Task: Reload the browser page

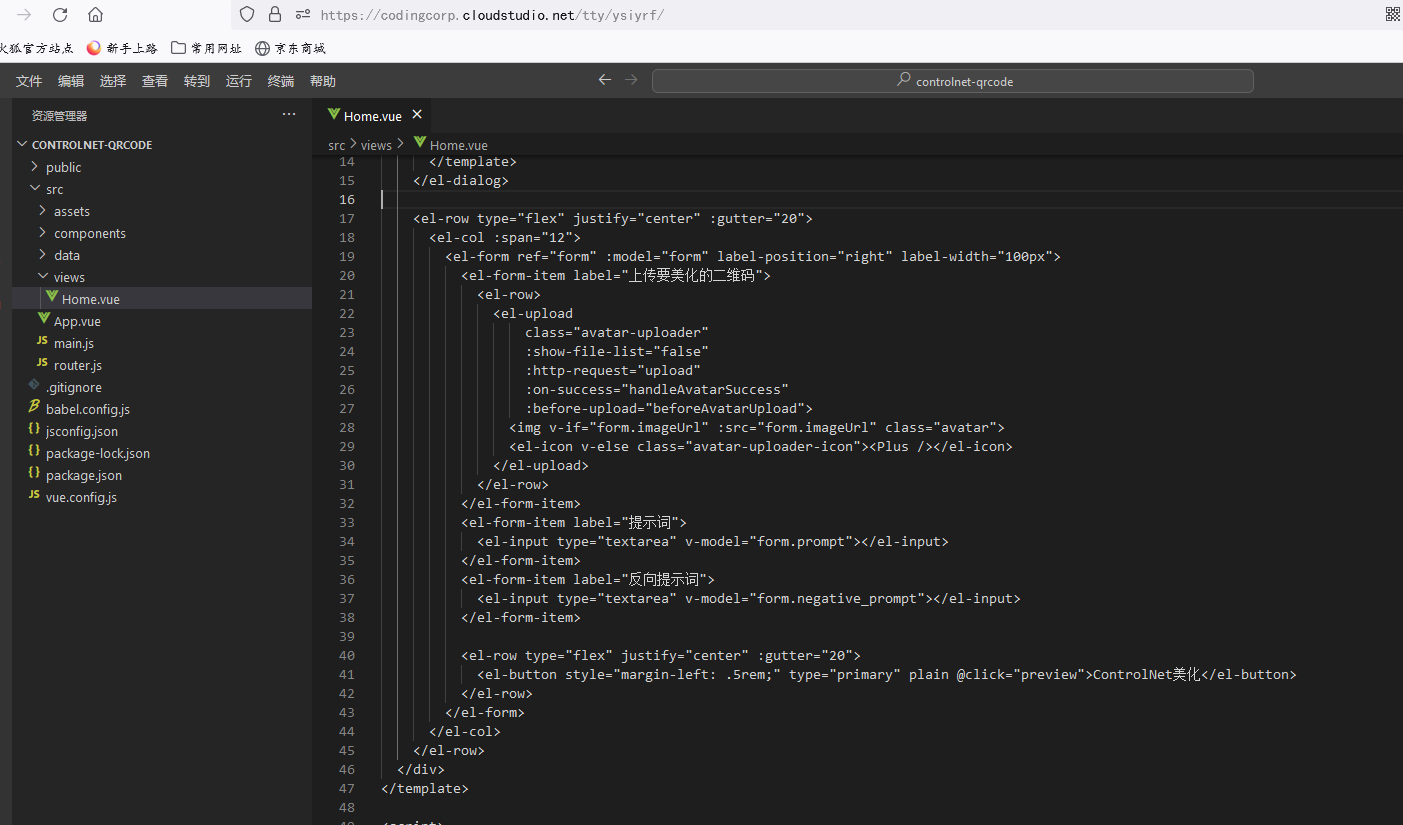Action: [60, 15]
